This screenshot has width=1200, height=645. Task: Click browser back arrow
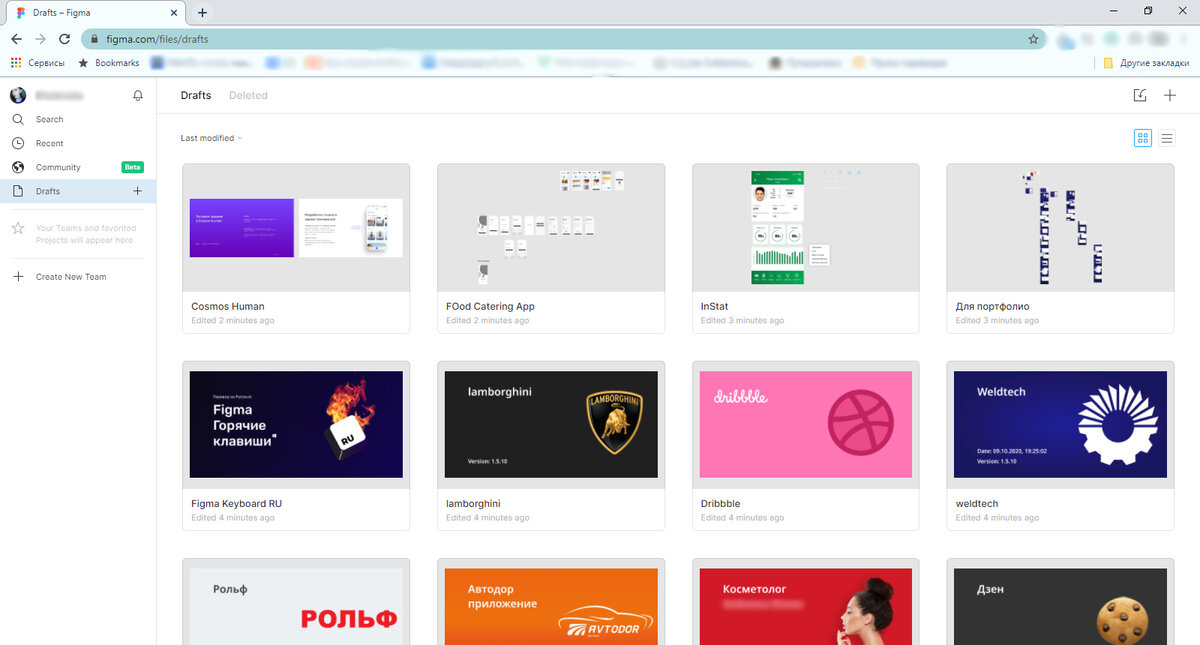(16, 39)
